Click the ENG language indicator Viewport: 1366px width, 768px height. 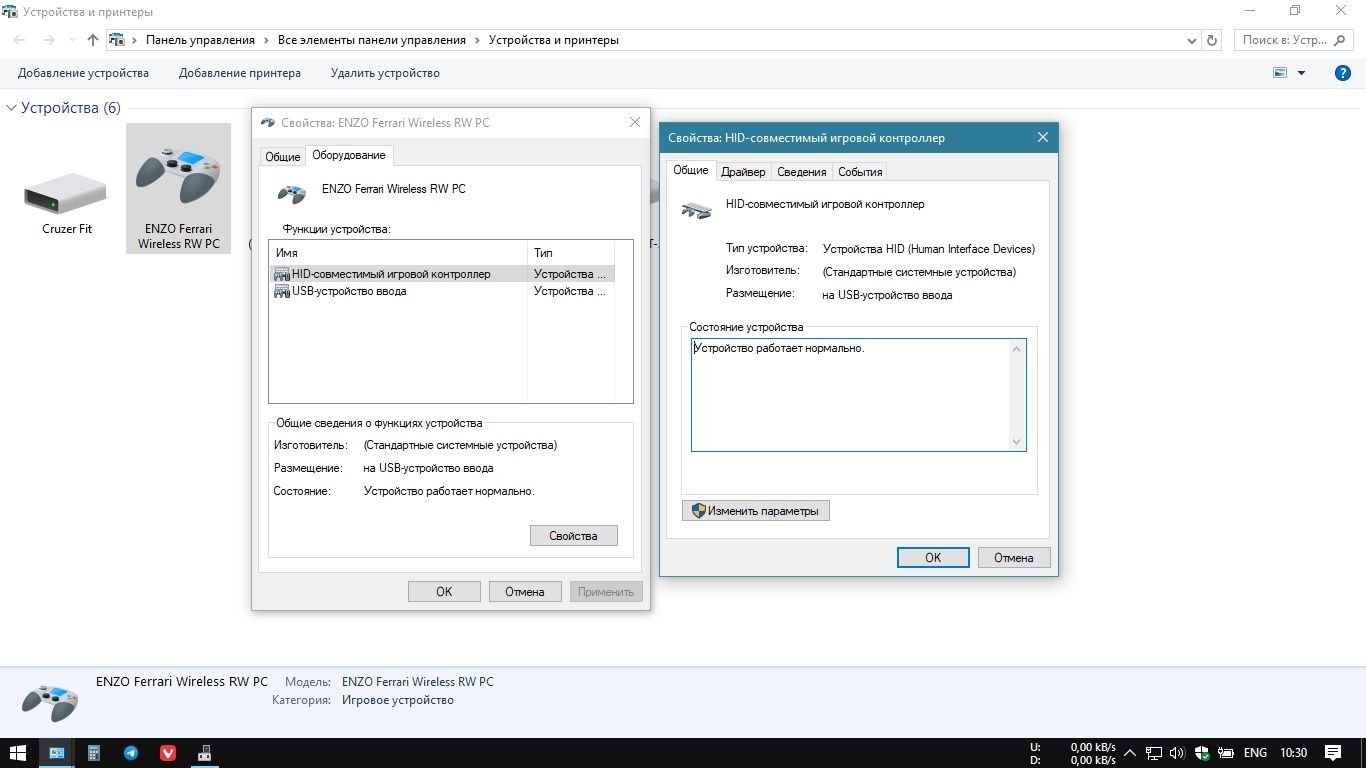[1255, 753]
